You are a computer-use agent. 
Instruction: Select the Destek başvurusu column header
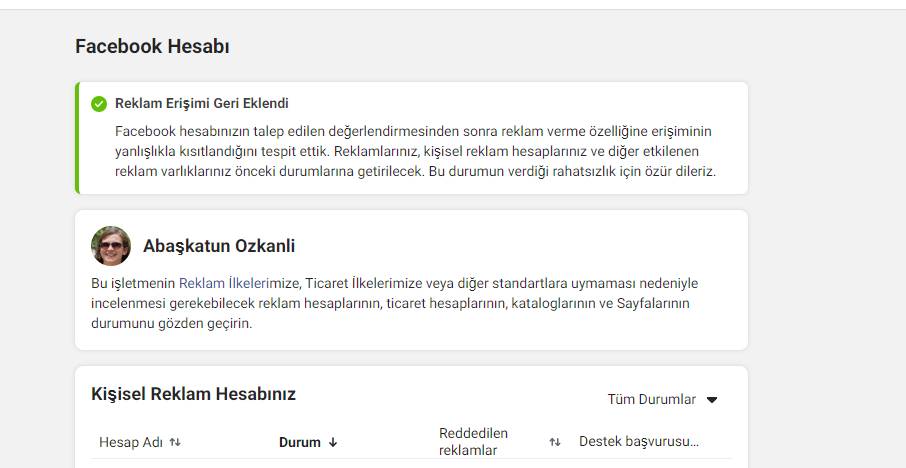(639, 442)
